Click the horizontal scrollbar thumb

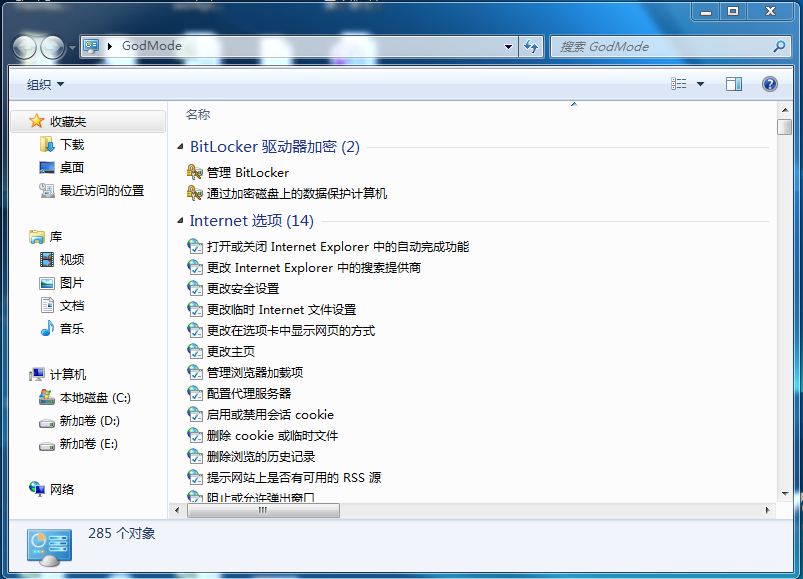click(x=263, y=510)
